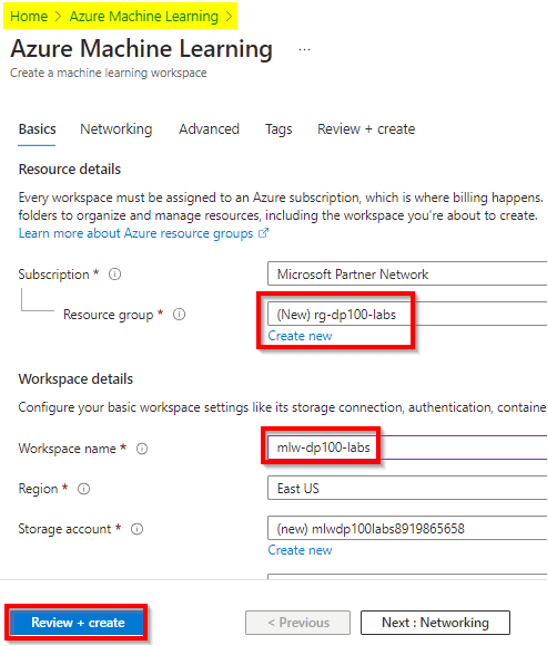Click the Storage account field label
The width and height of the screenshot is (548, 646).
[65, 529]
